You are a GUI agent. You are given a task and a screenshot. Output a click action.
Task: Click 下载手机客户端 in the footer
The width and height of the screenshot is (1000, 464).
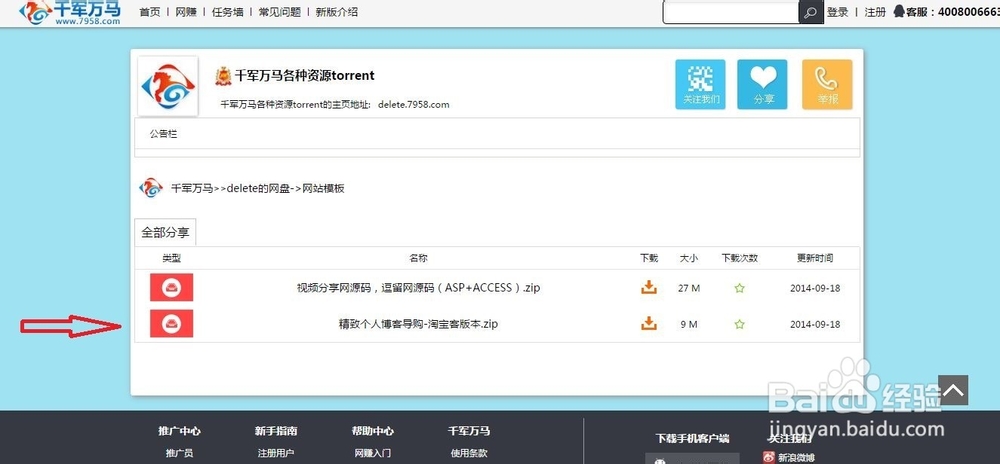tap(692, 439)
